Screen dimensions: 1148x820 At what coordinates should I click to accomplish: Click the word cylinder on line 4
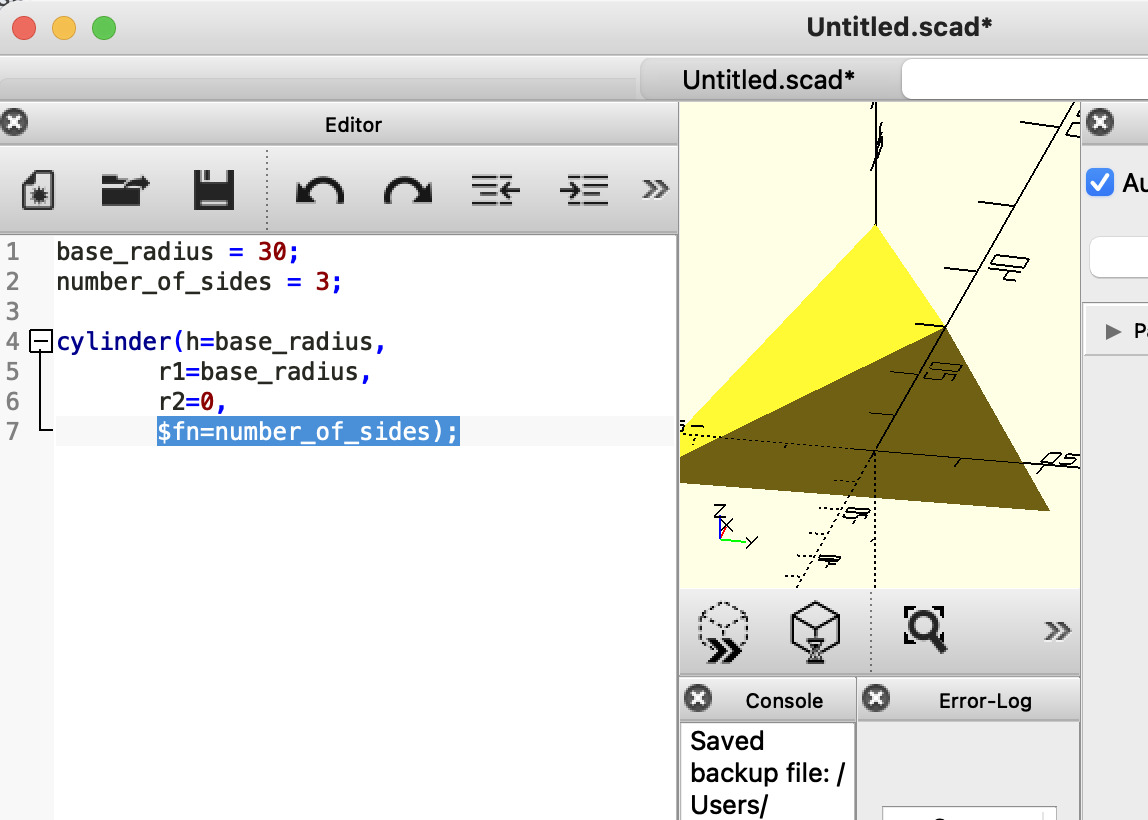coord(113,342)
